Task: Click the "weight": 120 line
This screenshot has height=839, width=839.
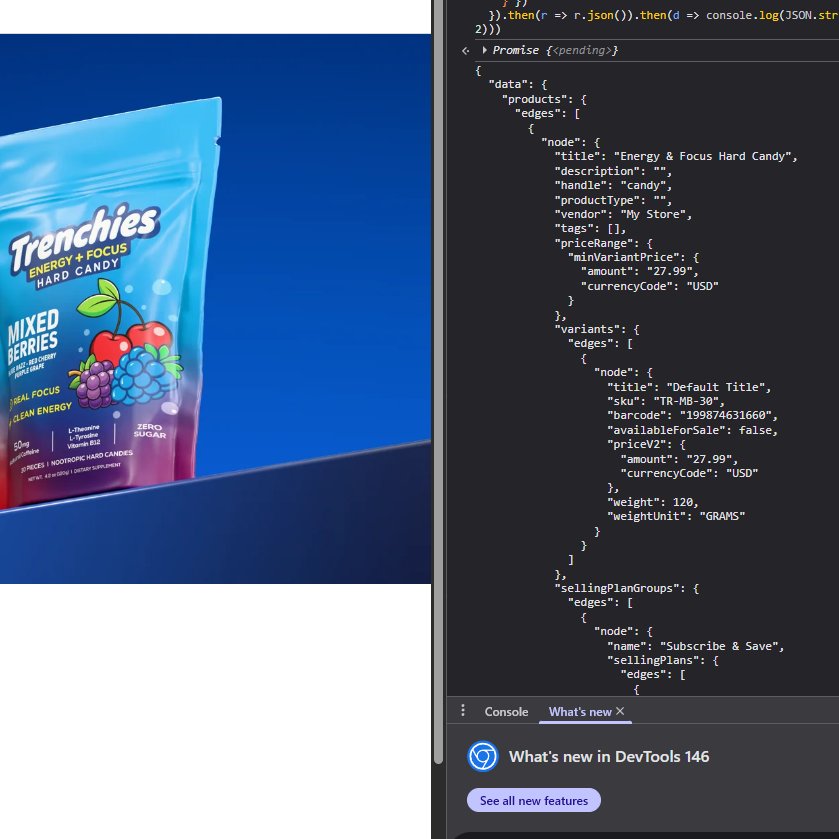Action: click(653, 502)
